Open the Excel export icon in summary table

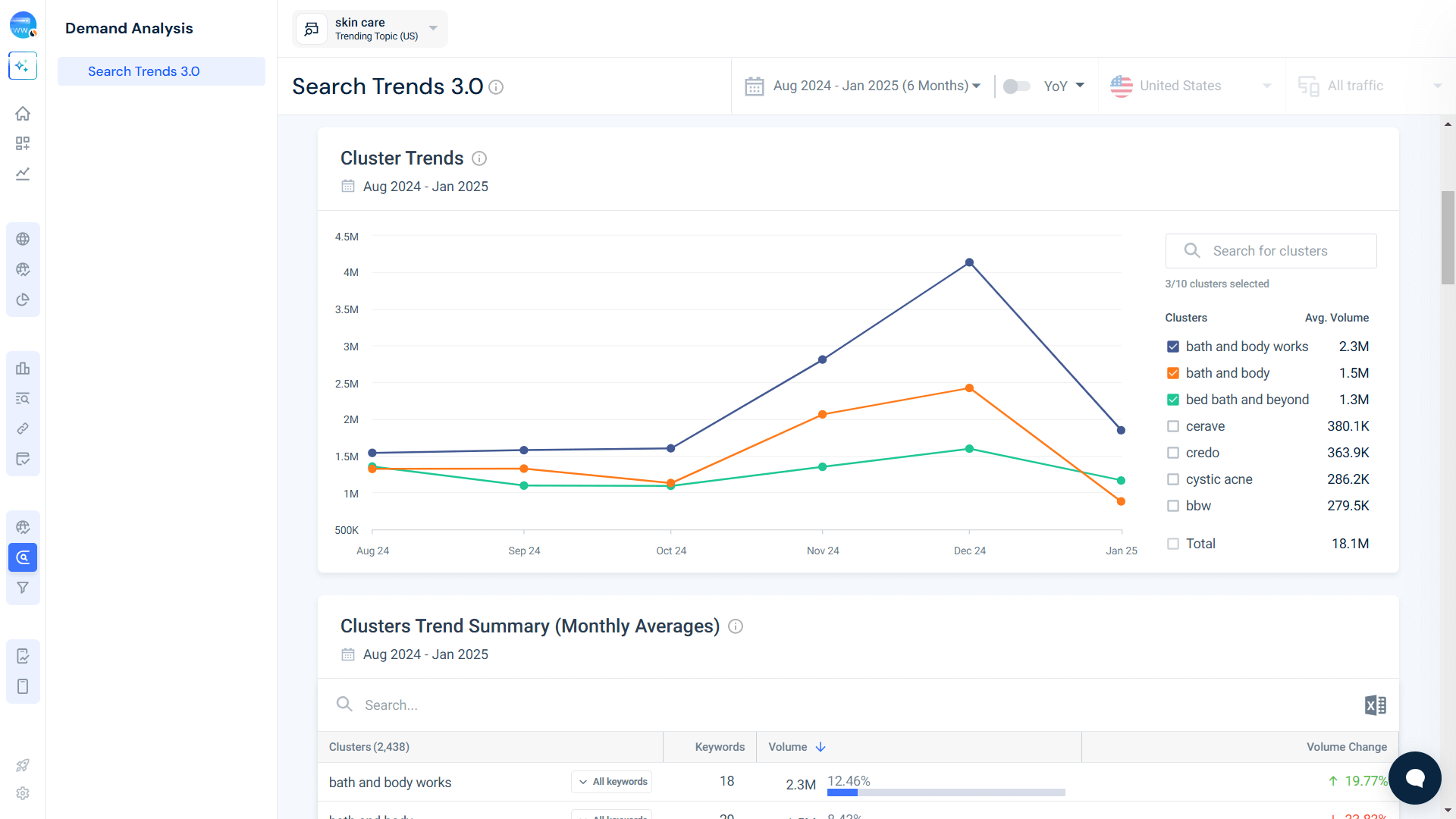tap(1375, 705)
